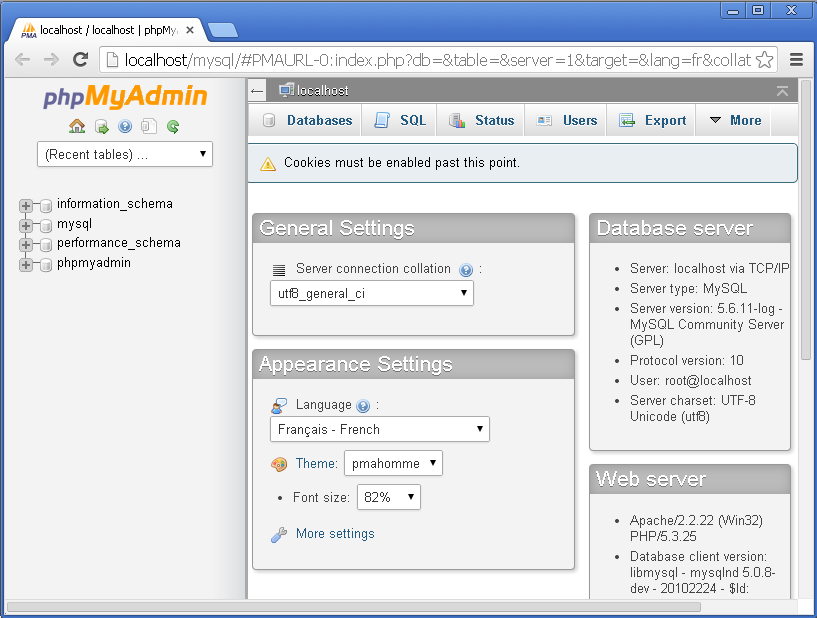Open phpMyAdmin documentation question-mark icon
This screenshot has width=817, height=618.
125,126
